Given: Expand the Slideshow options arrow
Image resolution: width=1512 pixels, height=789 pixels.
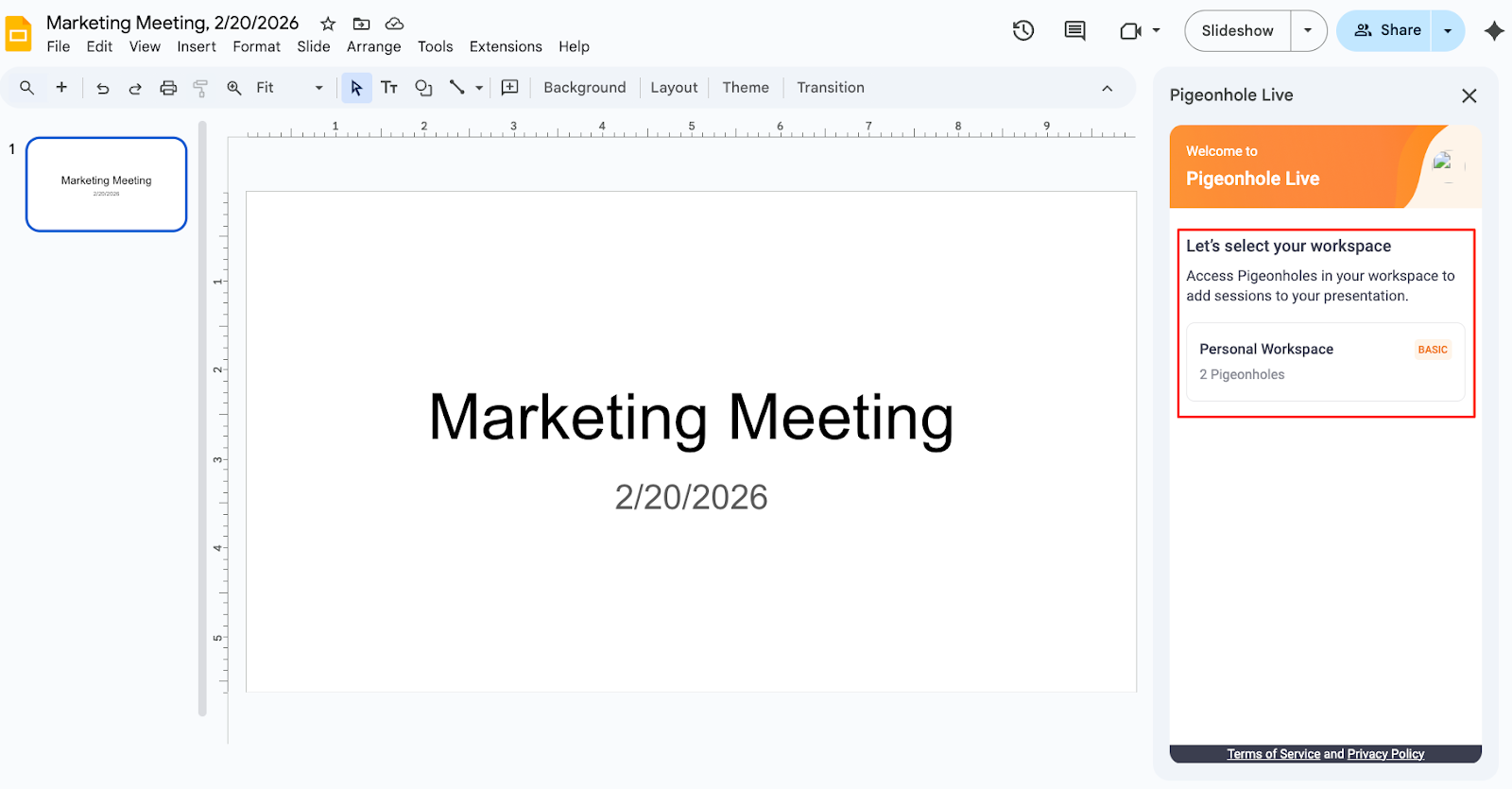Looking at the screenshot, I should coord(1308,30).
